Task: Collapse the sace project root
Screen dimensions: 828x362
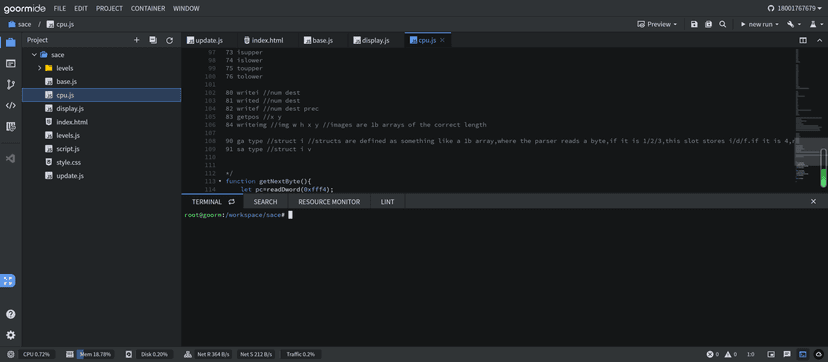Action: point(34,55)
